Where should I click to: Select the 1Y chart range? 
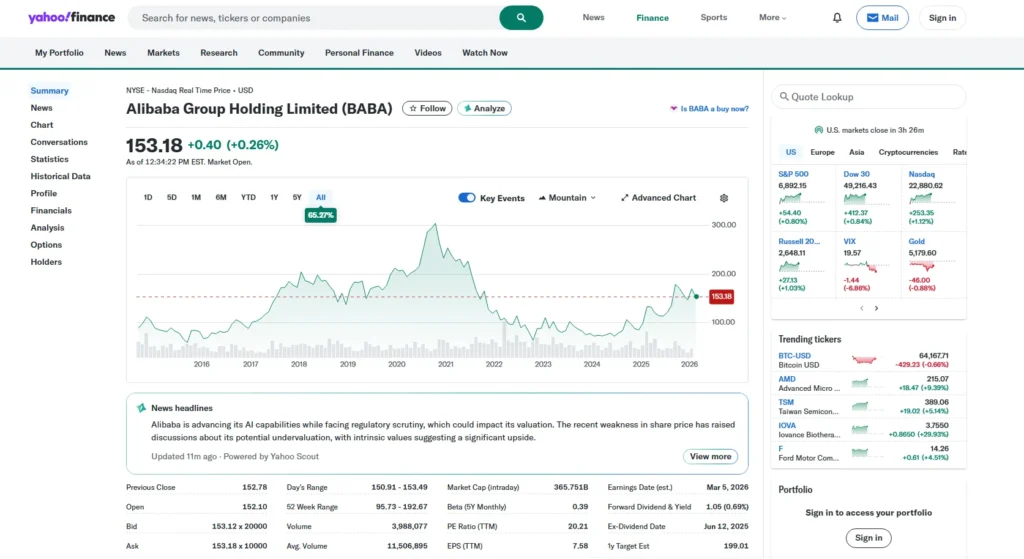pyautogui.click(x=274, y=198)
